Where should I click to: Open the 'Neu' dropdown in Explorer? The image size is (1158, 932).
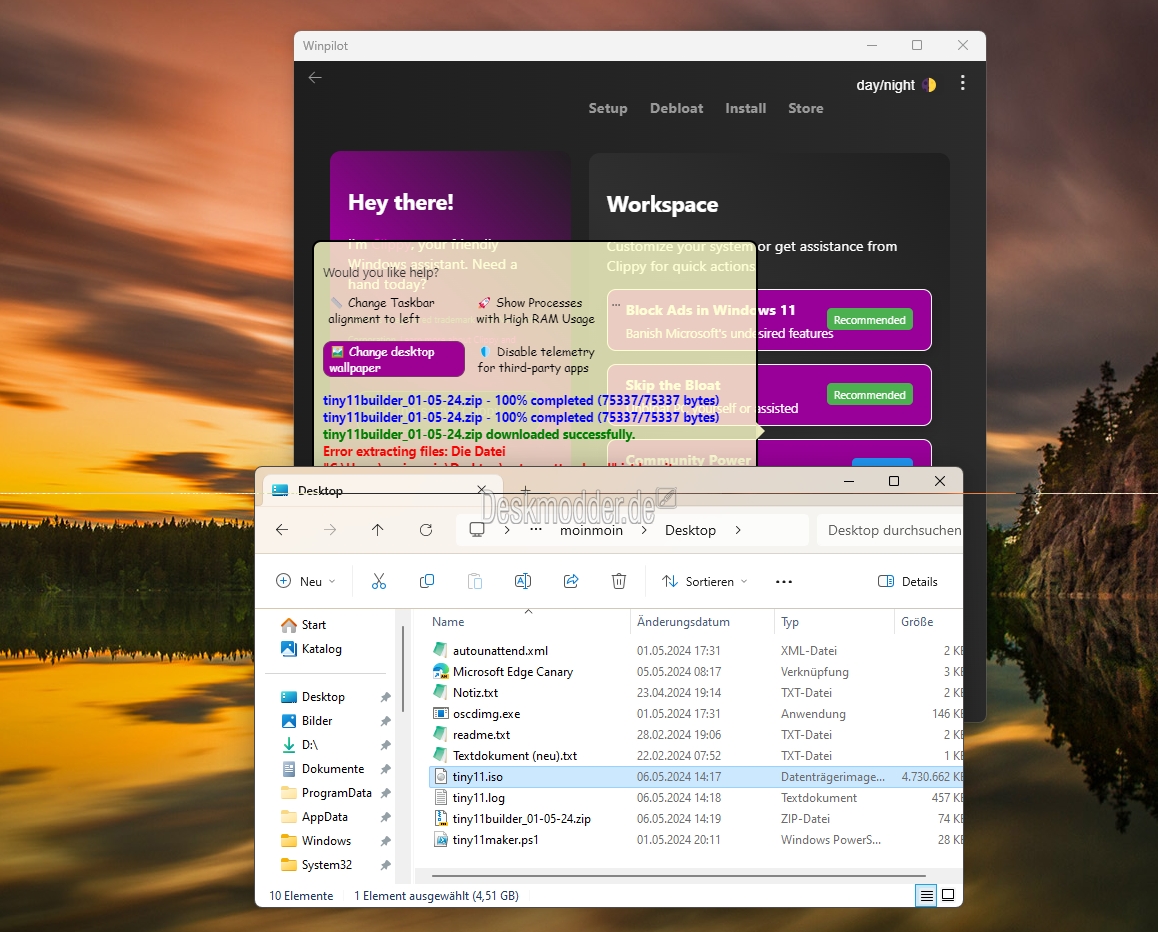(x=305, y=581)
